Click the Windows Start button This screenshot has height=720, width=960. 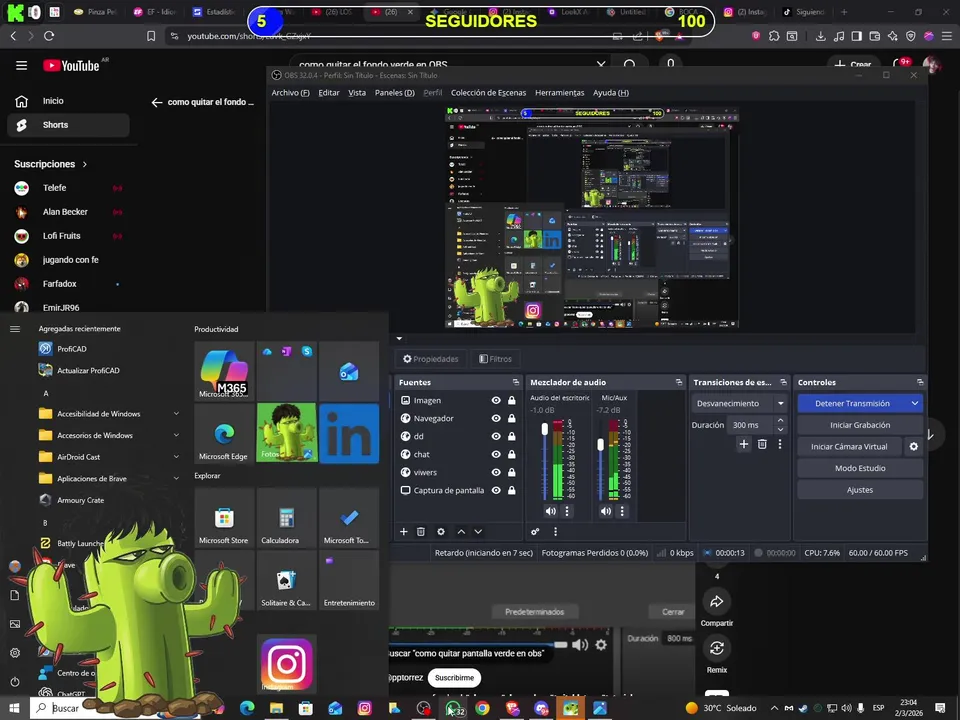pos(14,708)
